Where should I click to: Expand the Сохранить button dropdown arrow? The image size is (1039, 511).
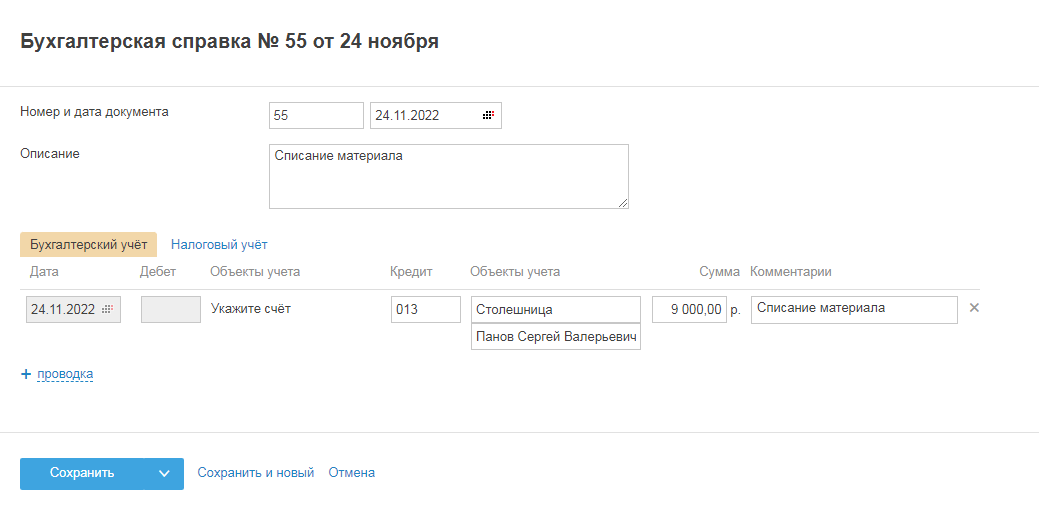(164, 474)
